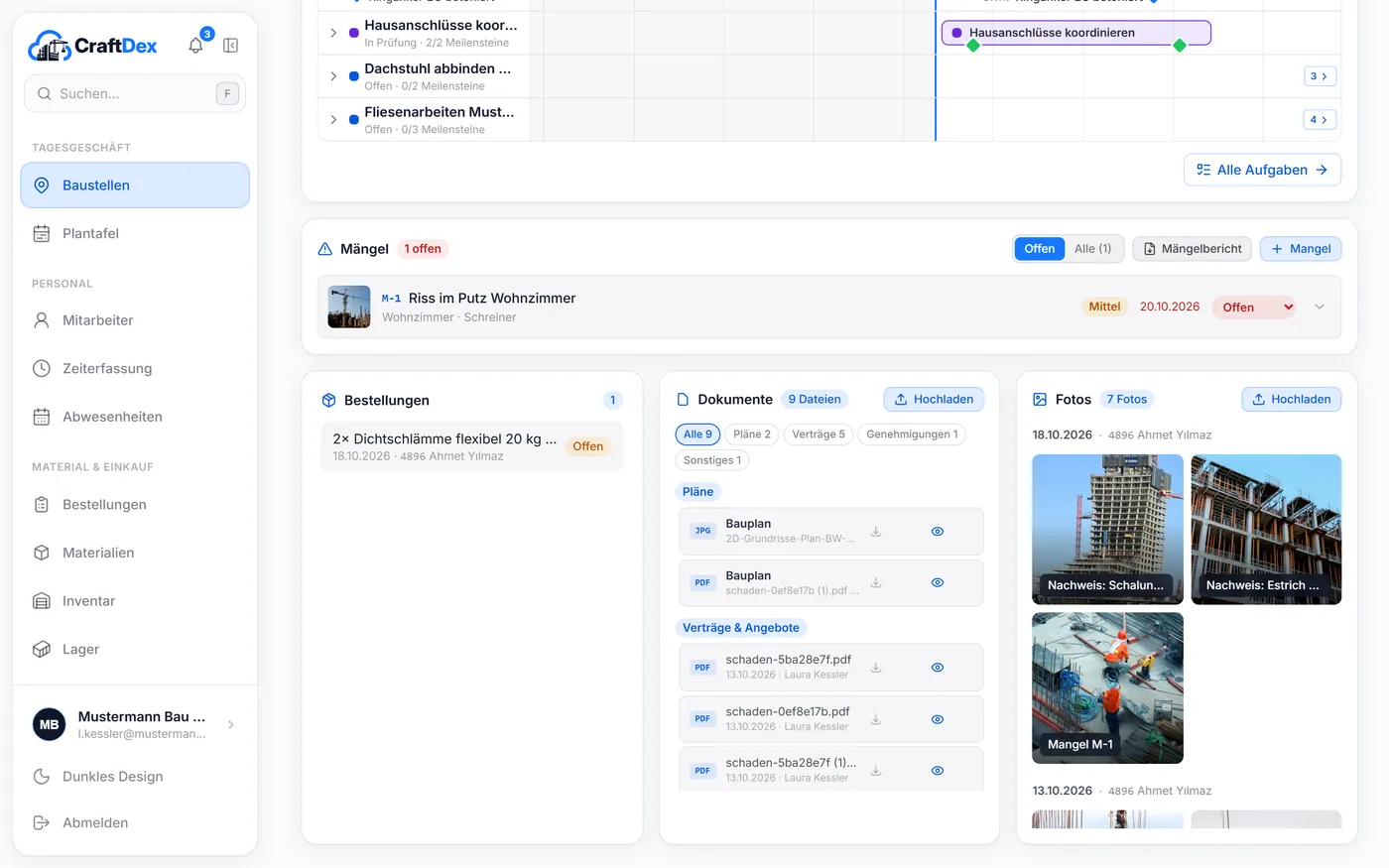Open Abwesenheiten calendar page
This screenshot has height=868, width=1389.
click(135, 417)
